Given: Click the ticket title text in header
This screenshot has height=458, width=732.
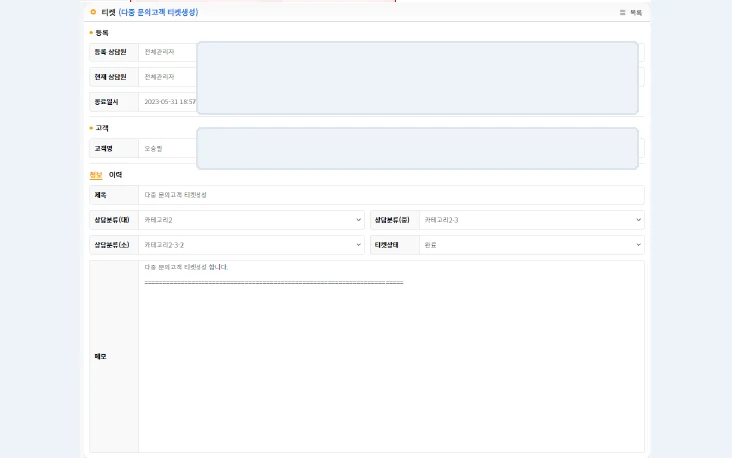Looking at the screenshot, I should (158, 13).
